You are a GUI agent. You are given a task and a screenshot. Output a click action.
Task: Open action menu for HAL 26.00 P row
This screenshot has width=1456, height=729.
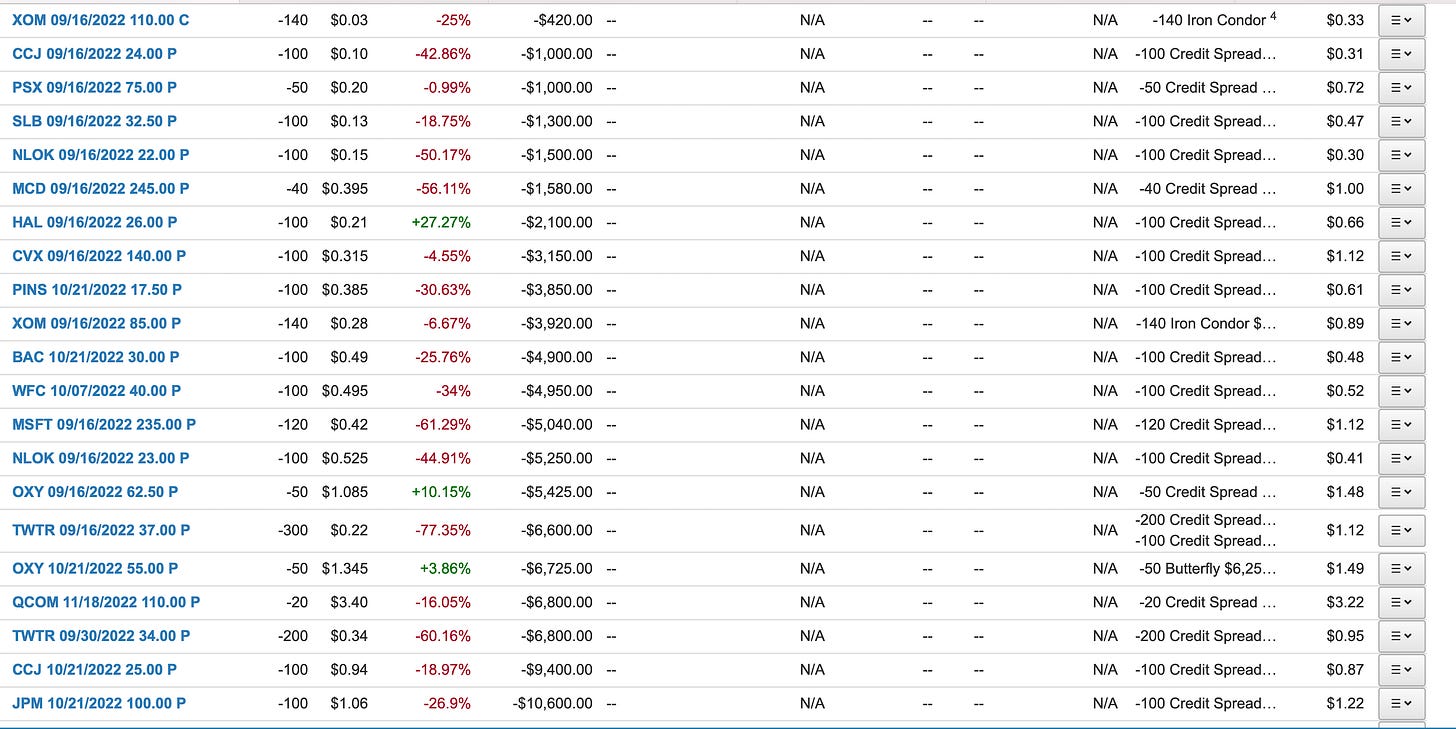click(1401, 222)
